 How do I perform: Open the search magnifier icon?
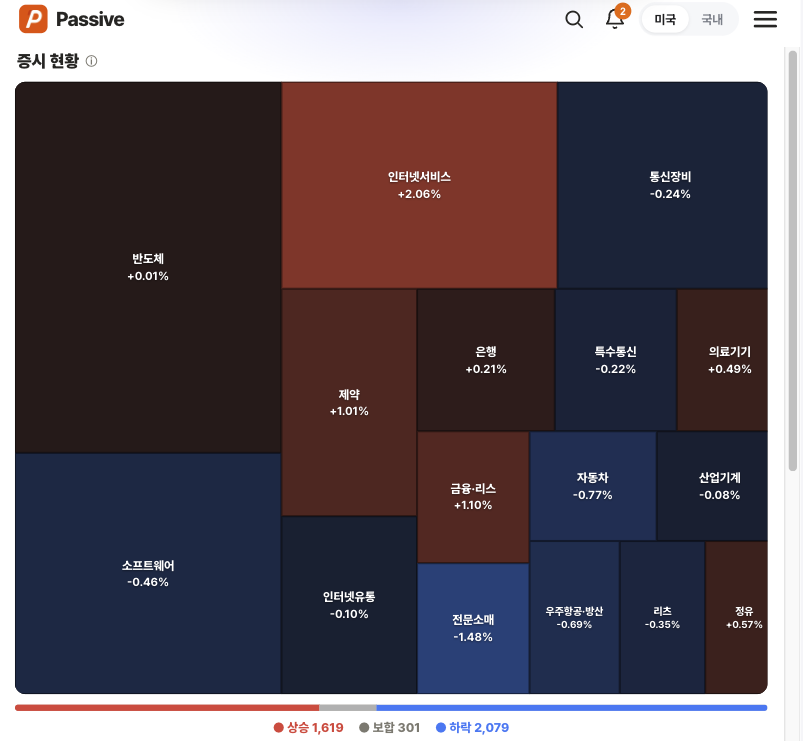click(574, 19)
